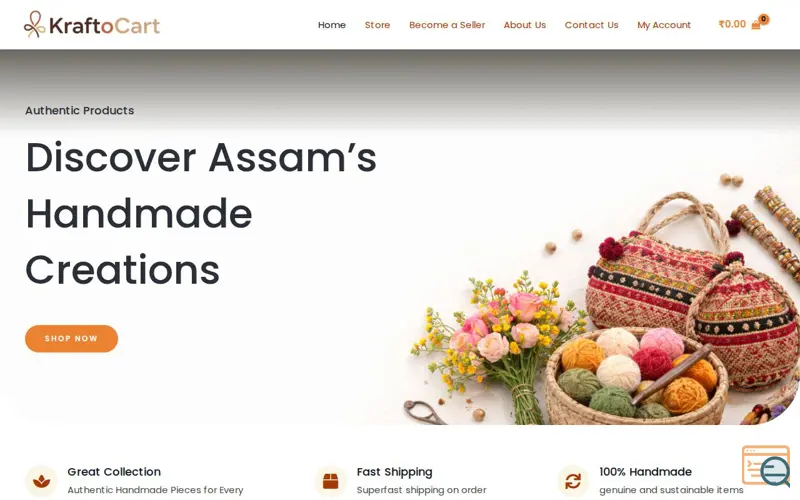This screenshot has width=800, height=500.
Task: Click the Fast Shipping heading
Action: [394, 472]
